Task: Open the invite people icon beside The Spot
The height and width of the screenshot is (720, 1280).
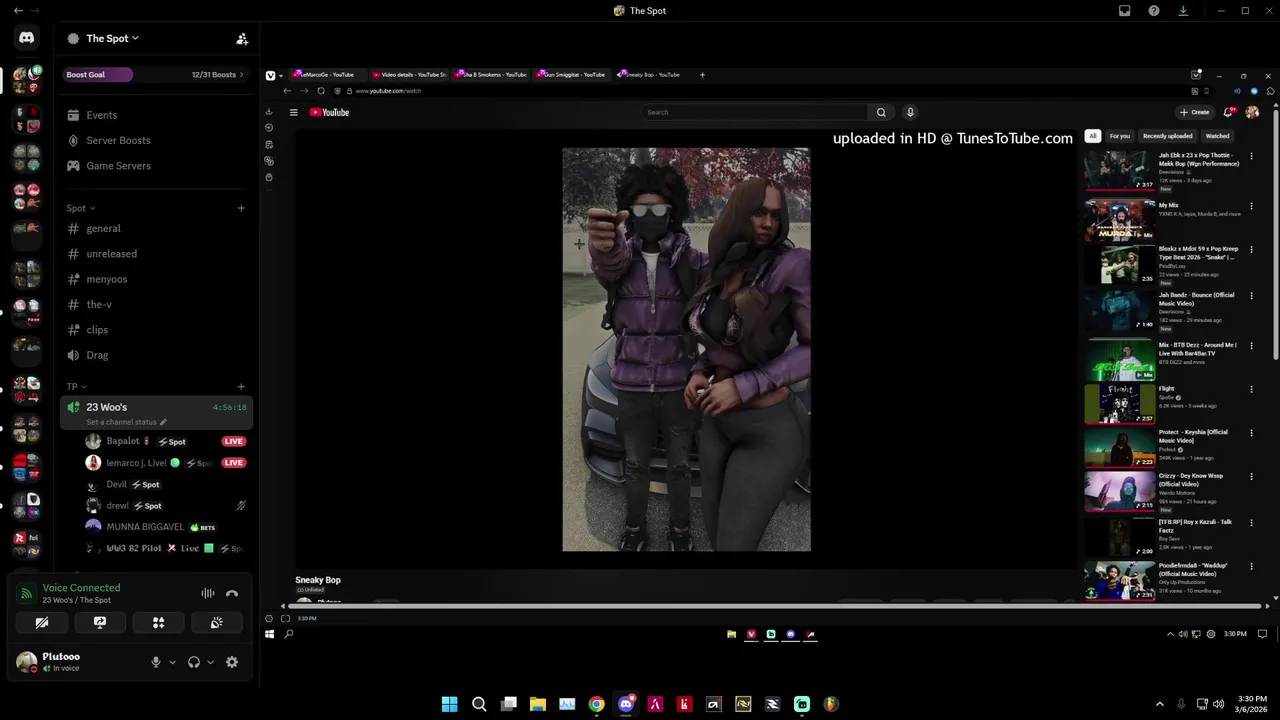Action: point(242,39)
